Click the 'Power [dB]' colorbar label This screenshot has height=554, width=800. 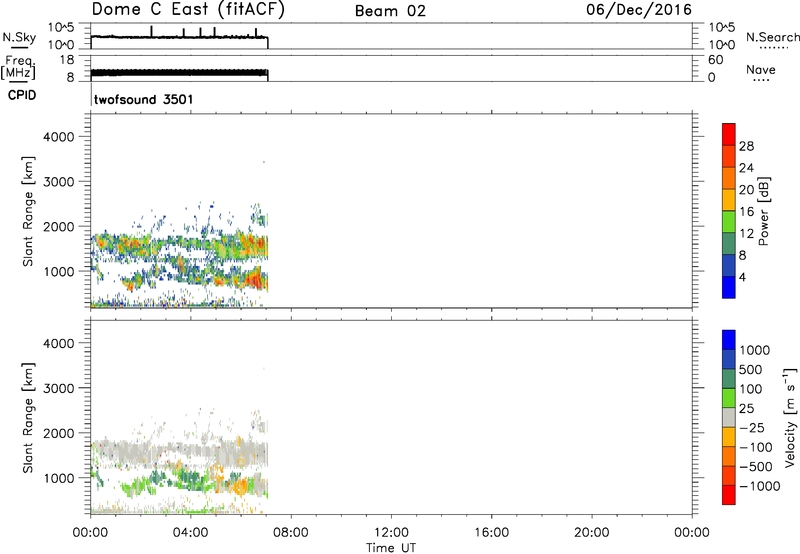pos(764,211)
